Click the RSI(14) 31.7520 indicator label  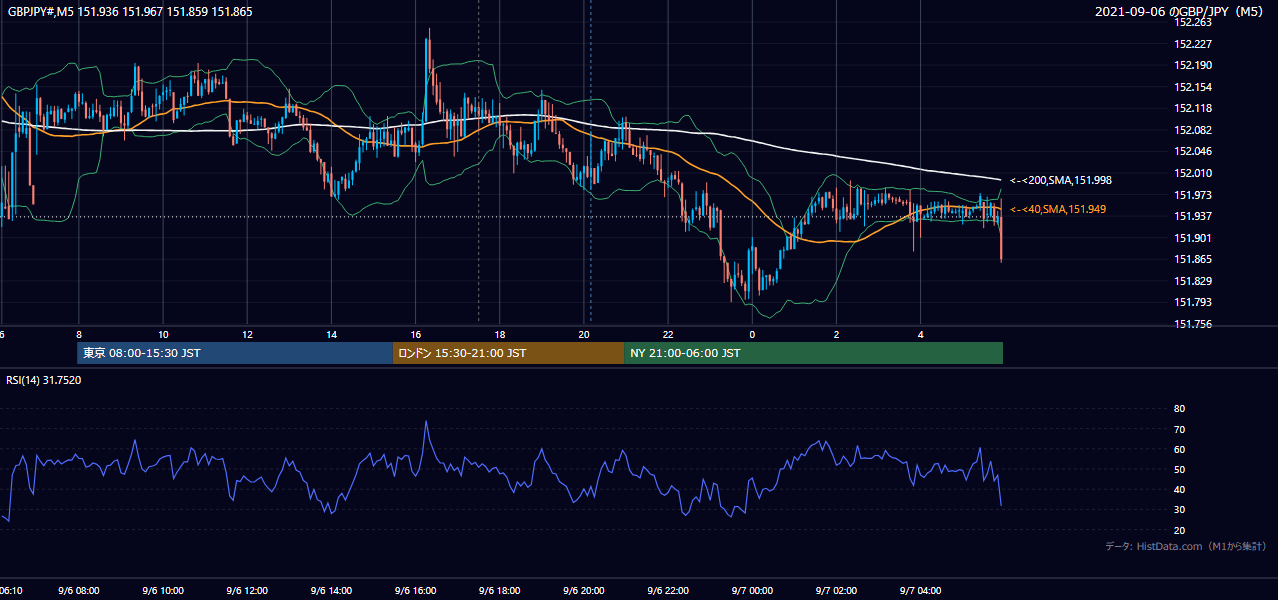[x=44, y=380]
